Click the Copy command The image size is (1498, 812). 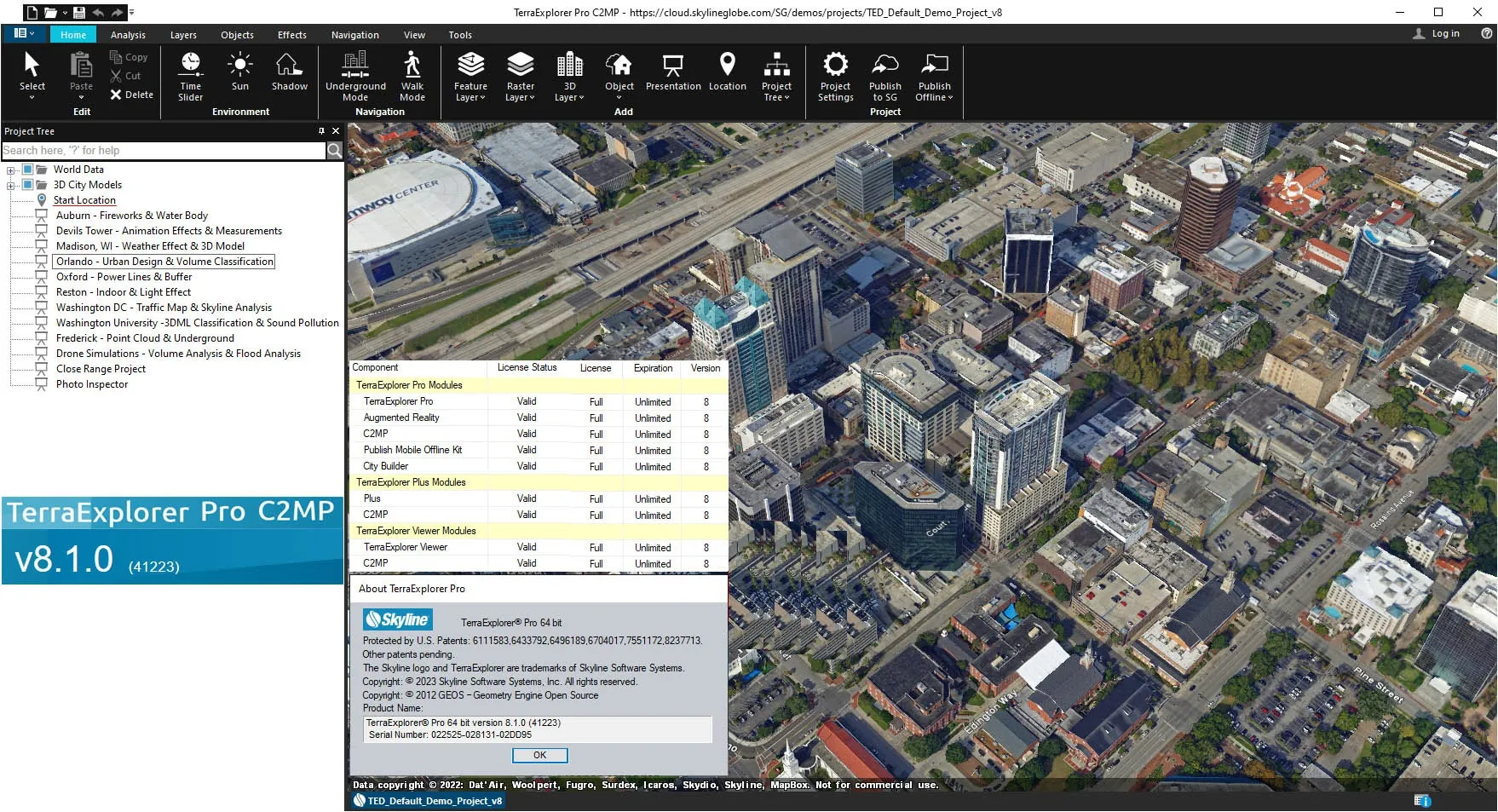[x=129, y=57]
